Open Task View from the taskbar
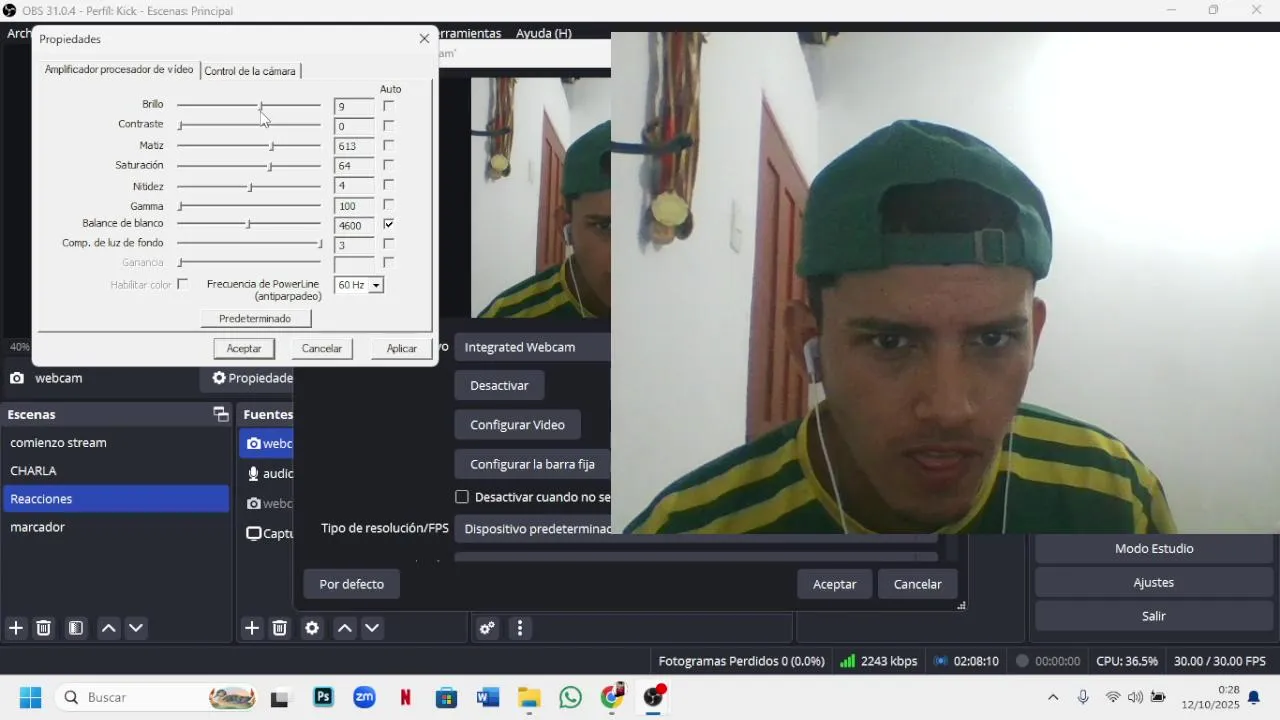This screenshot has width=1280, height=720. (x=280, y=698)
